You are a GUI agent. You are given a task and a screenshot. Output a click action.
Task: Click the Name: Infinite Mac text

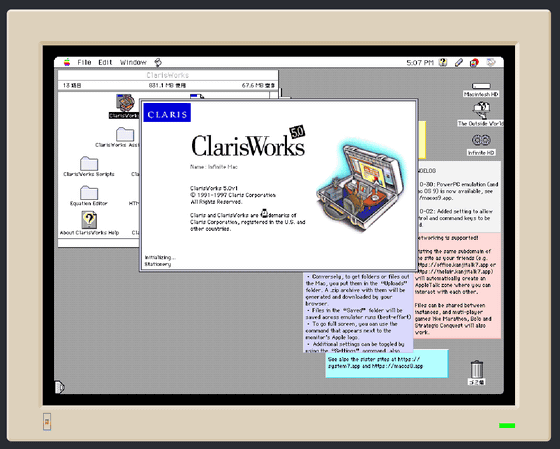[214, 167]
